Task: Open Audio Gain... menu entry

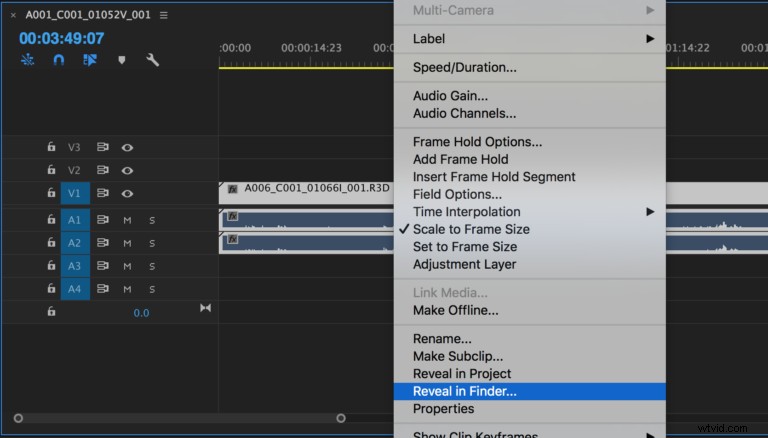Action: [x=529, y=96]
